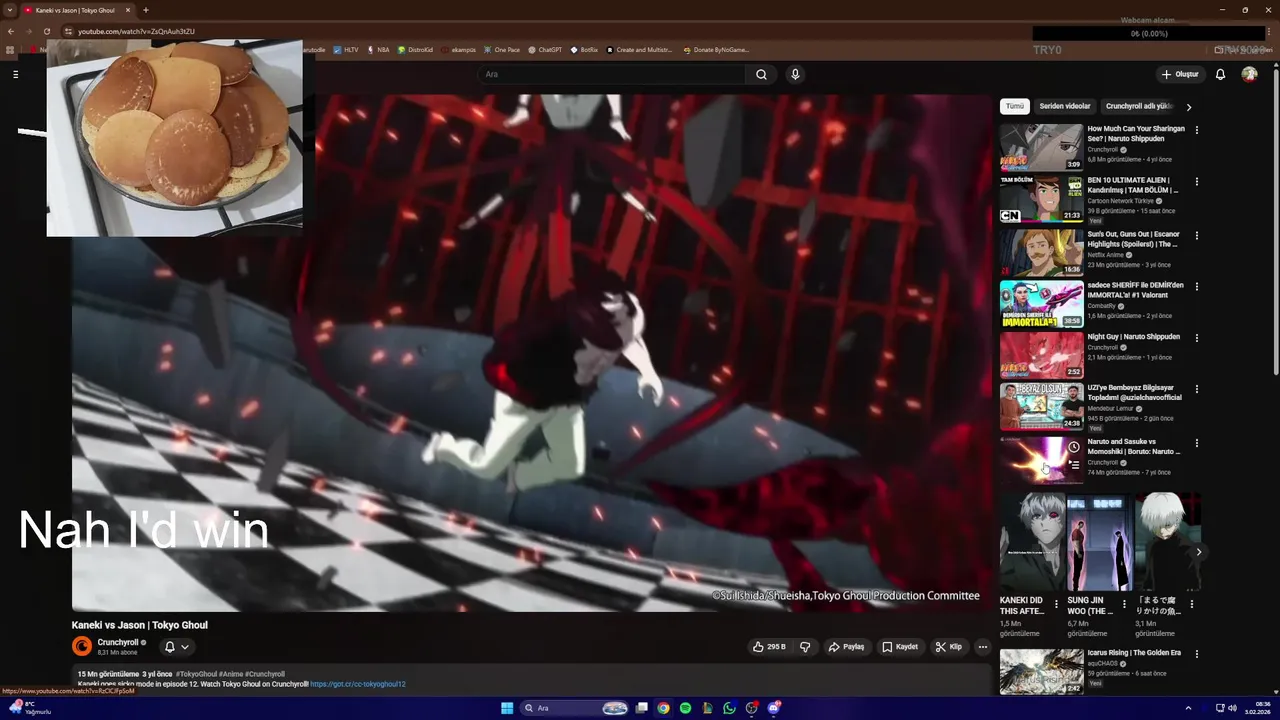Select the Seriden videolar filter chip
The height and width of the screenshot is (720, 1280).
pyautogui.click(x=1065, y=106)
